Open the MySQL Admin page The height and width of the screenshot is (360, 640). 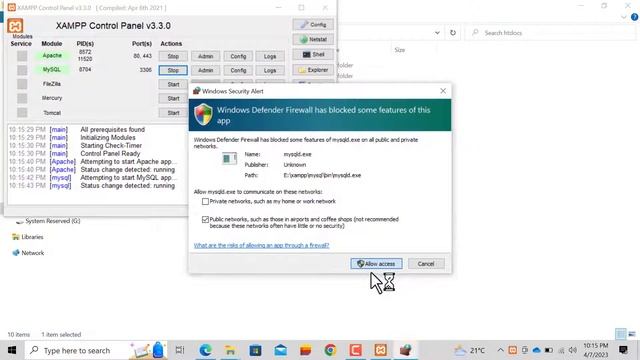pos(205,70)
